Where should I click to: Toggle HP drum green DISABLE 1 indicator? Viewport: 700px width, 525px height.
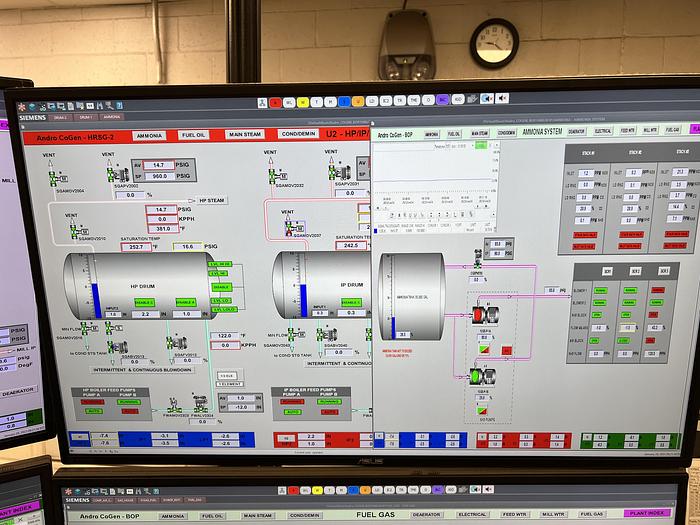[145, 302]
